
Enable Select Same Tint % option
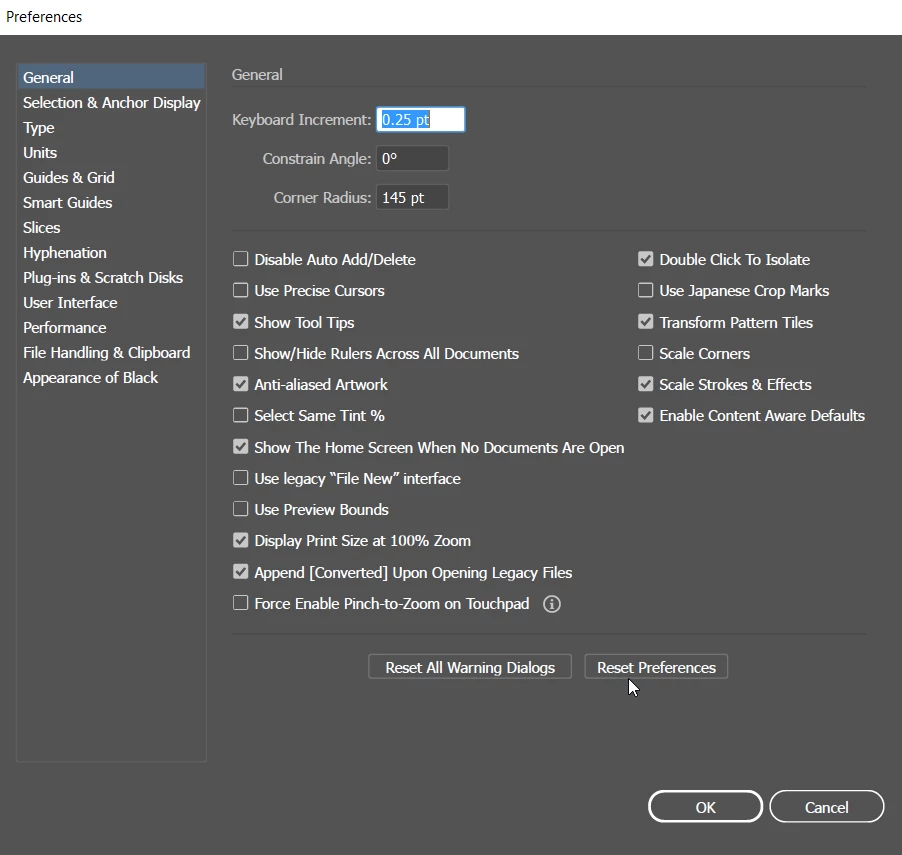pos(240,415)
